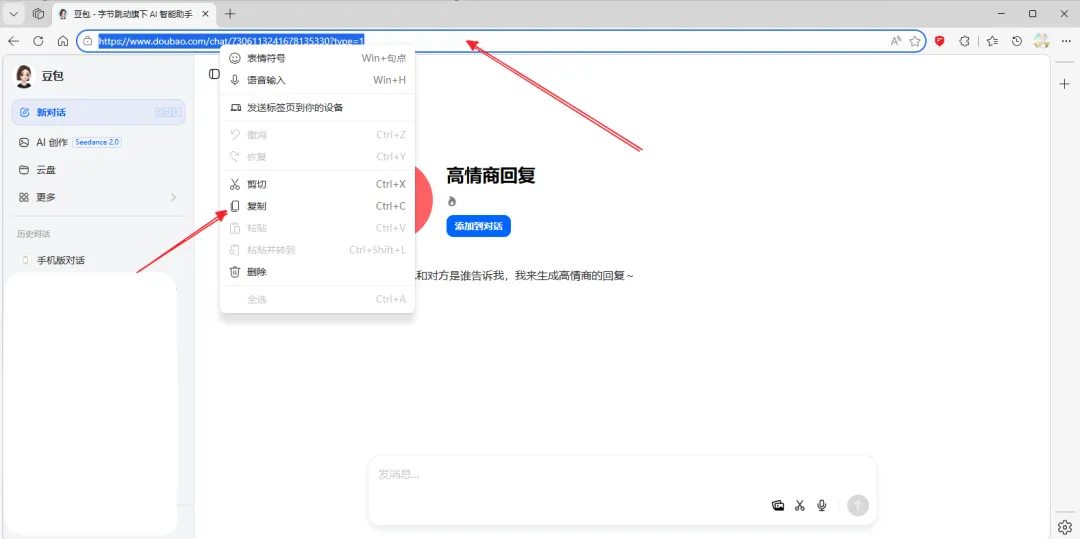Open the browser home page icon

pyautogui.click(x=63, y=41)
